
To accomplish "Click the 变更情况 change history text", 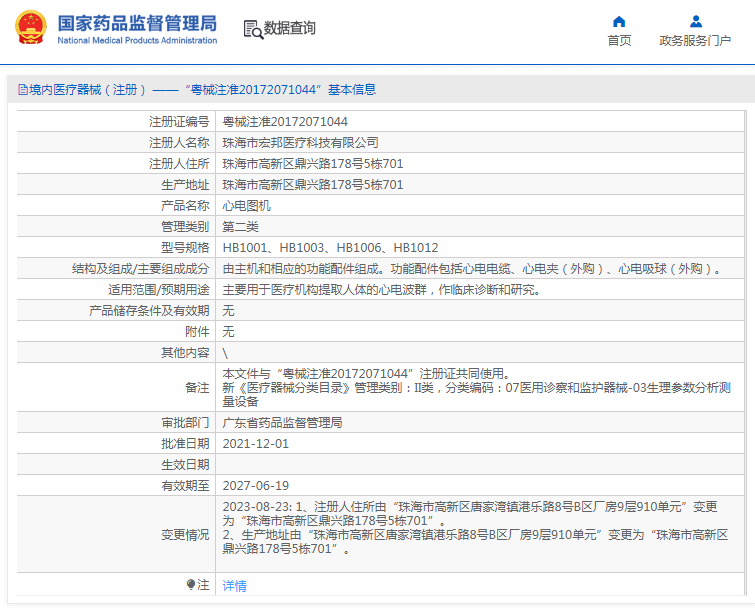I will [475, 528].
